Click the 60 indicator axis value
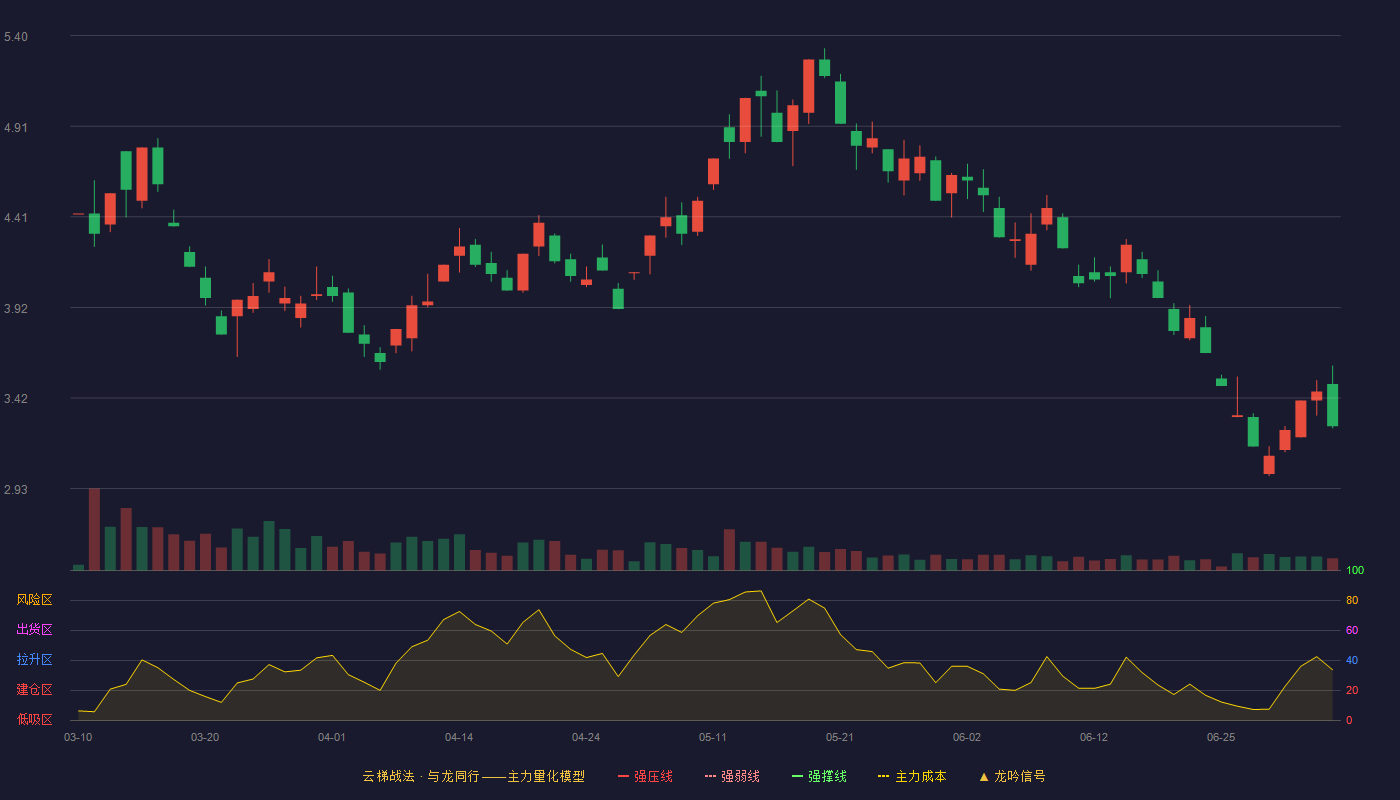This screenshot has width=1400, height=800. (x=1352, y=630)
